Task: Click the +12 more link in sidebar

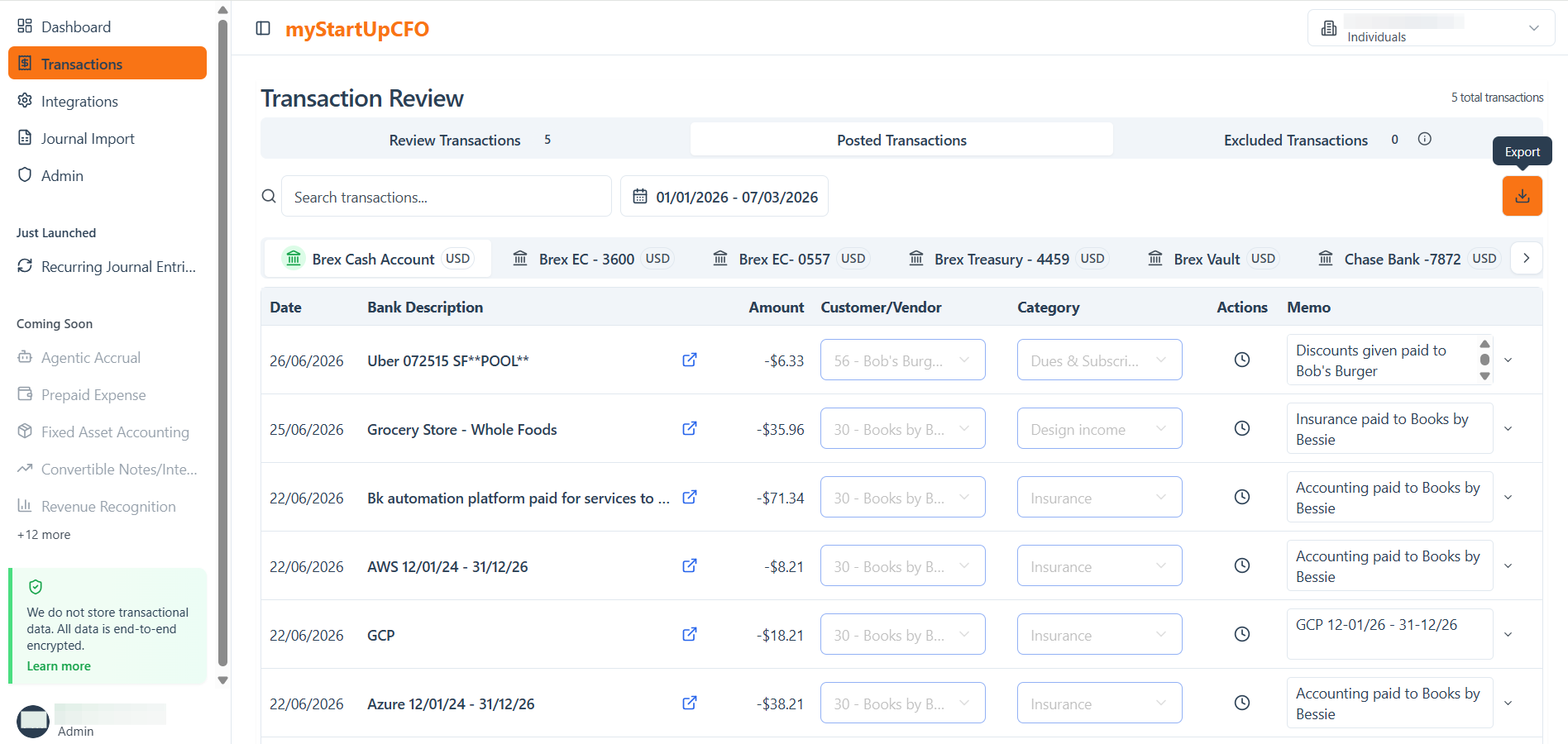Action: pyautogui.click(x=44, y=534)
